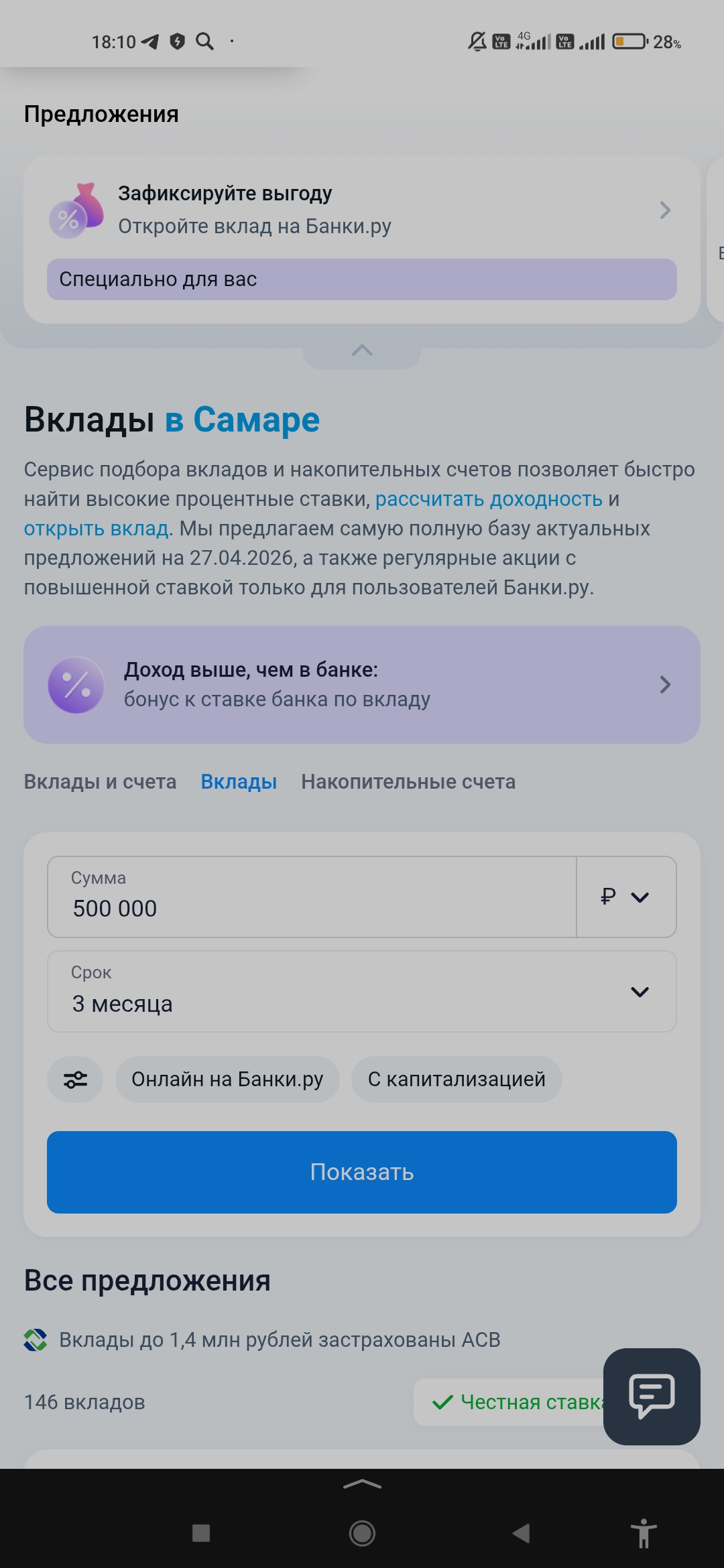The width and height of the screenshot is (724, 1568).
Task: Tap the ACB insurance logo icon
Action: [36, 1340]
